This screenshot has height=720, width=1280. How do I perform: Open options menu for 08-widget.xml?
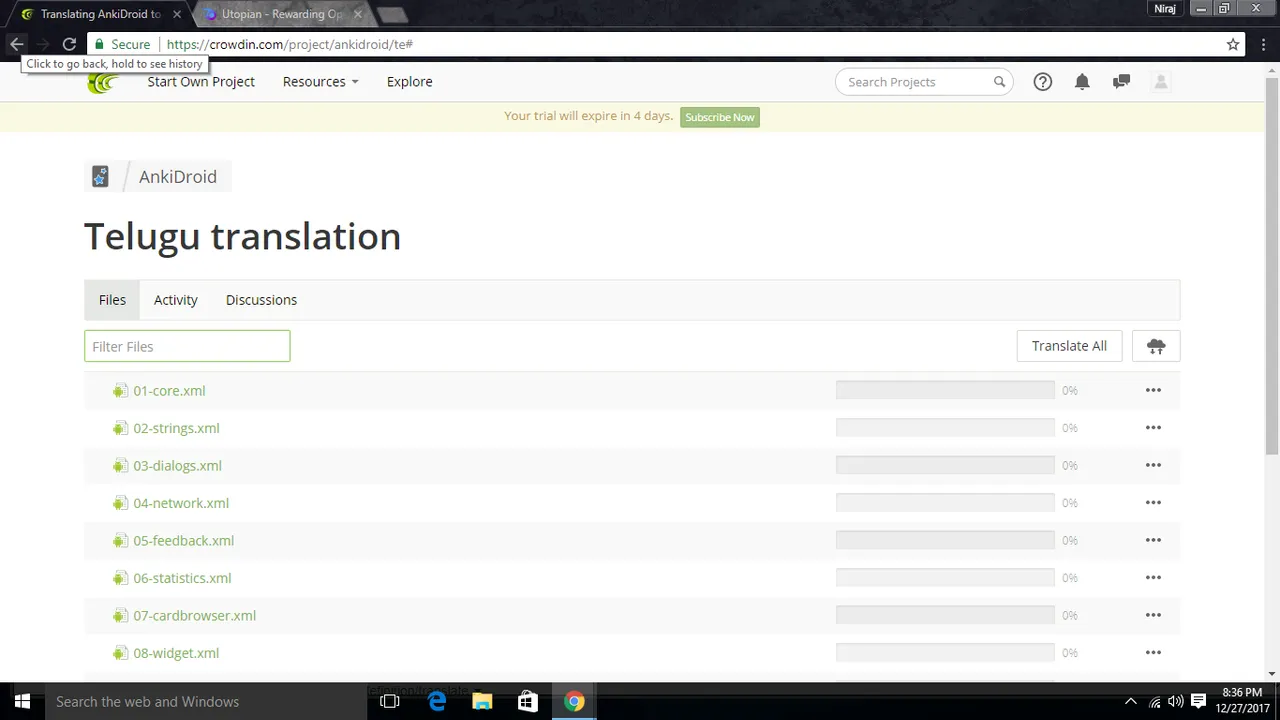(x=1153, y=653)
